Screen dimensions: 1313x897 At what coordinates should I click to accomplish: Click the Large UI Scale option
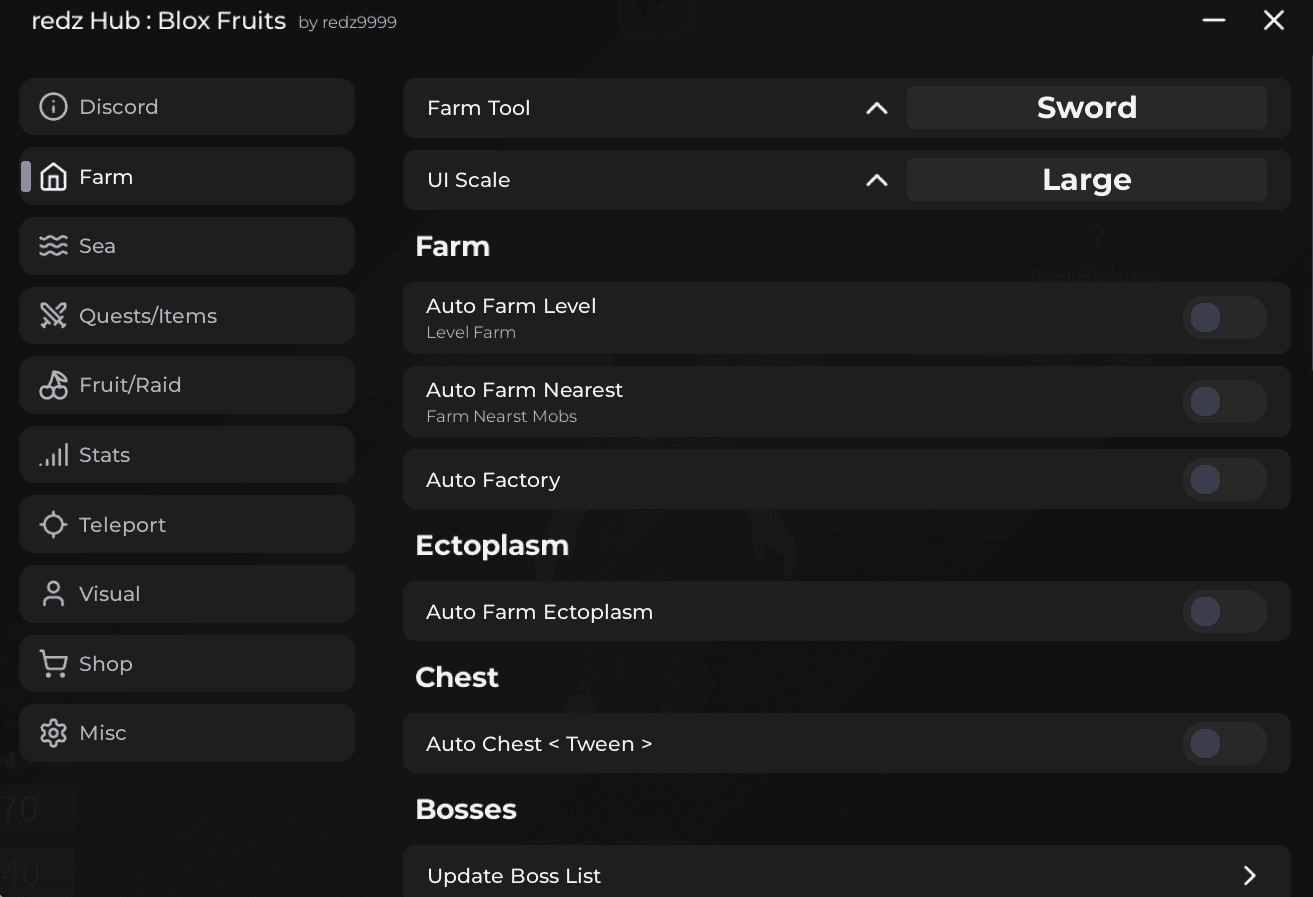click(x=1087, y=180)
